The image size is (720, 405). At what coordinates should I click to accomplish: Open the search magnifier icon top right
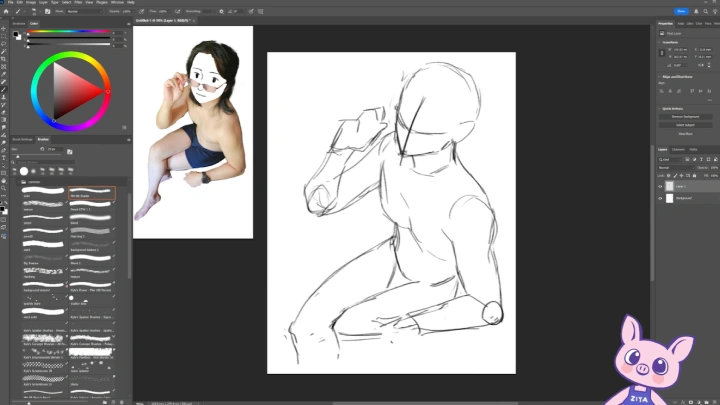[706, 11]
